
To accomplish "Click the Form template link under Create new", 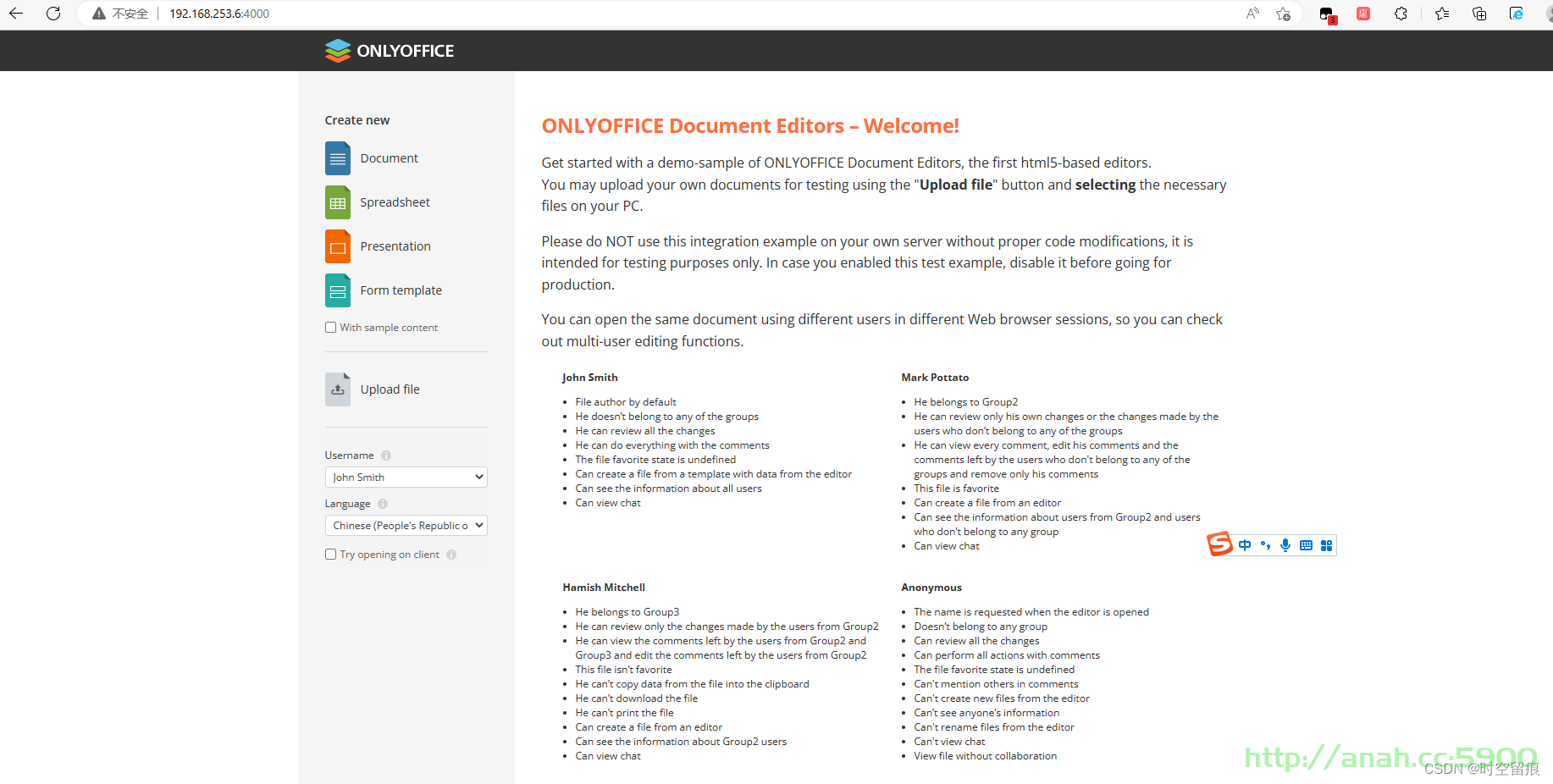I will tap(401, 290).
